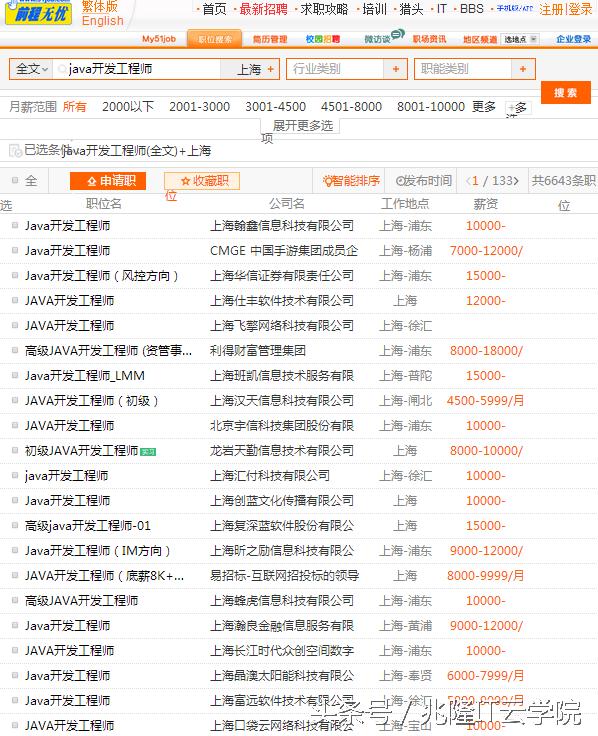Open job Java开发工程师（IM方向）
This screenshot has height=736, width=598.
[x=97, y=551]
